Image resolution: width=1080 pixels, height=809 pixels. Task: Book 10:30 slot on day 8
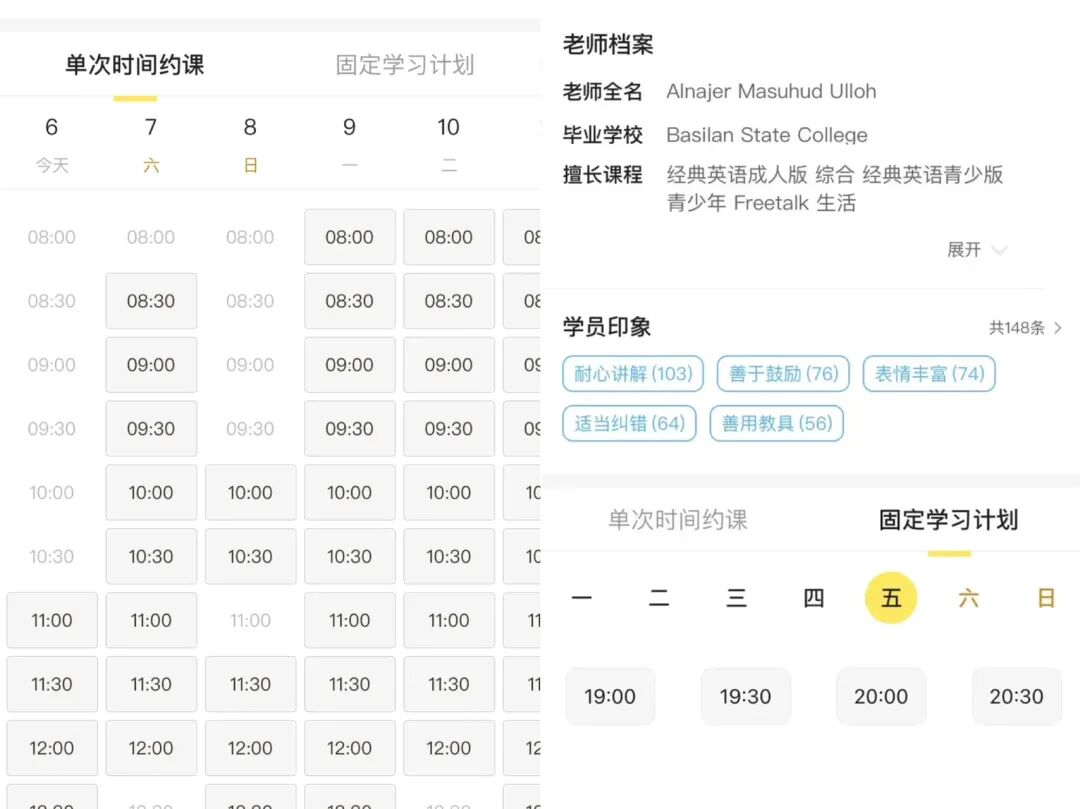250,556
